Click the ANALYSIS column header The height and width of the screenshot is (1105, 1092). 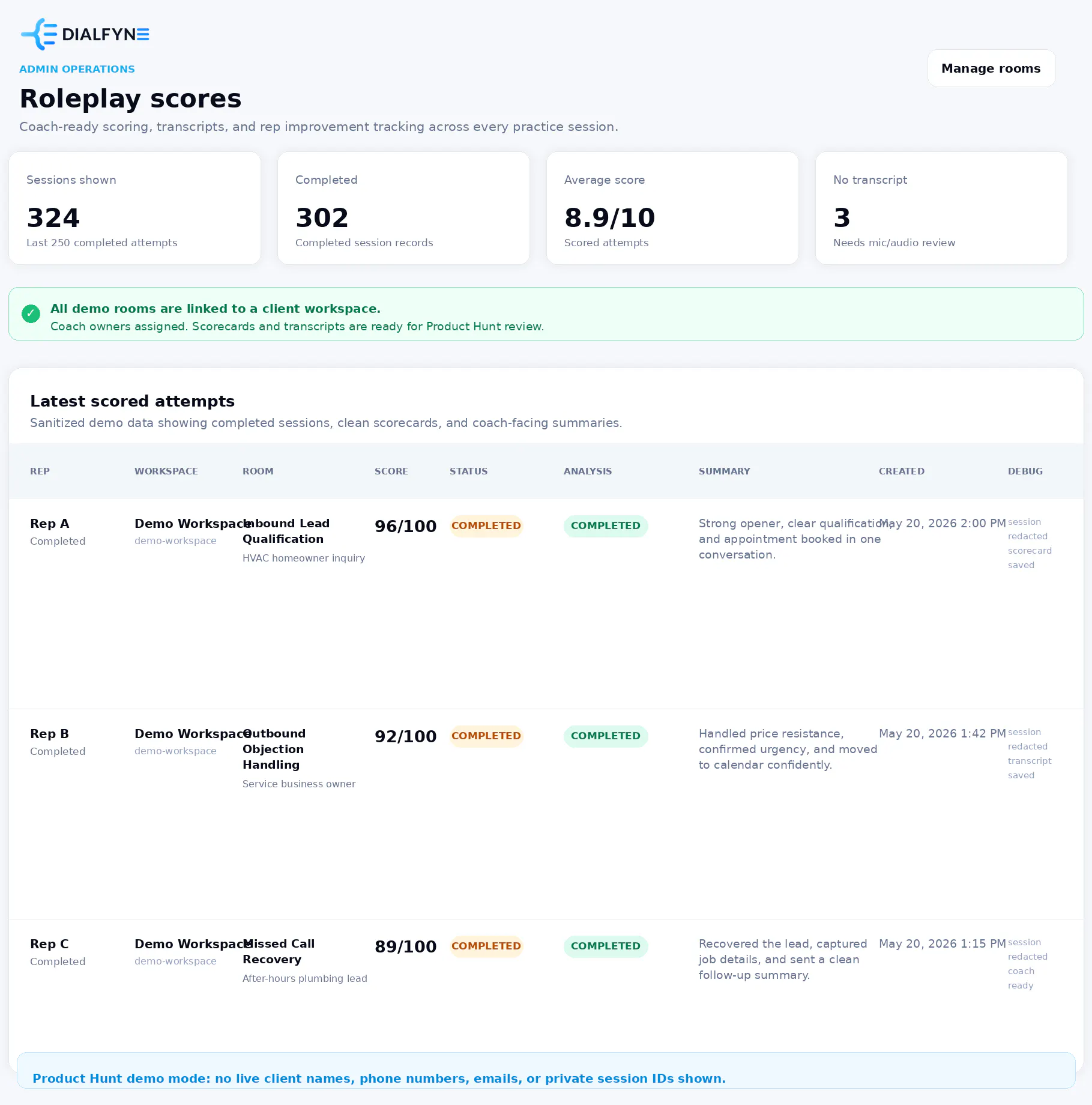tap(588, 471)
